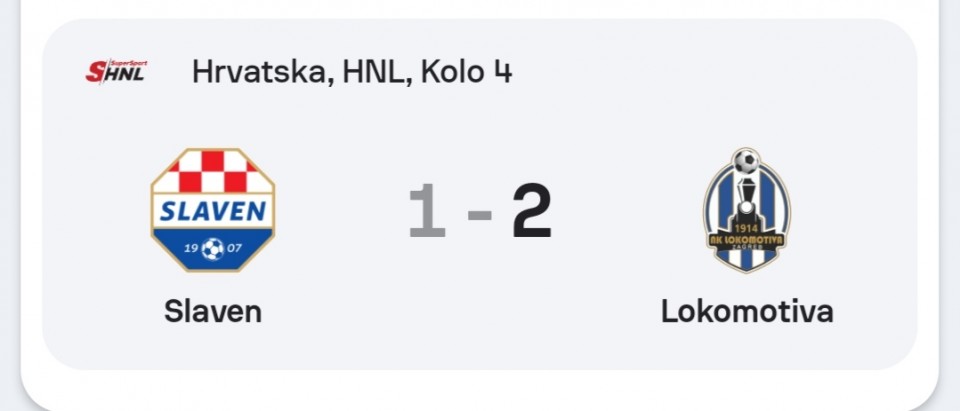Click the red-white checkered part of Slaven crest
This screenshot has width=960, height=411.
pos(212,172)
